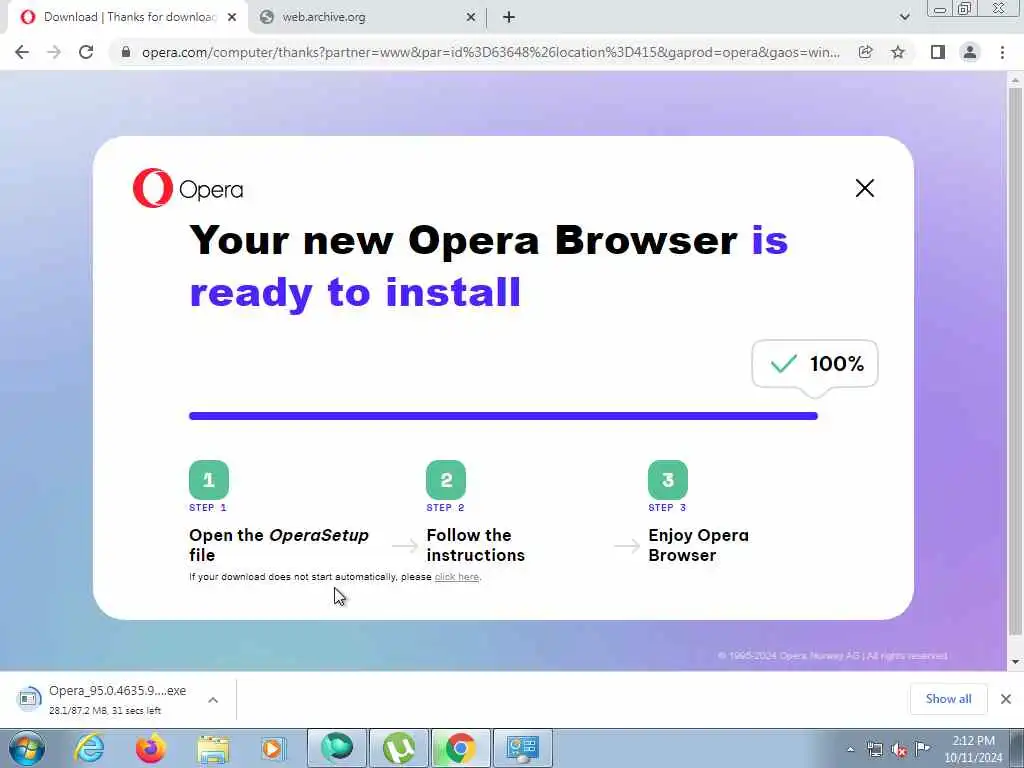Click the Chrome taskbar icon

[460, 748]
